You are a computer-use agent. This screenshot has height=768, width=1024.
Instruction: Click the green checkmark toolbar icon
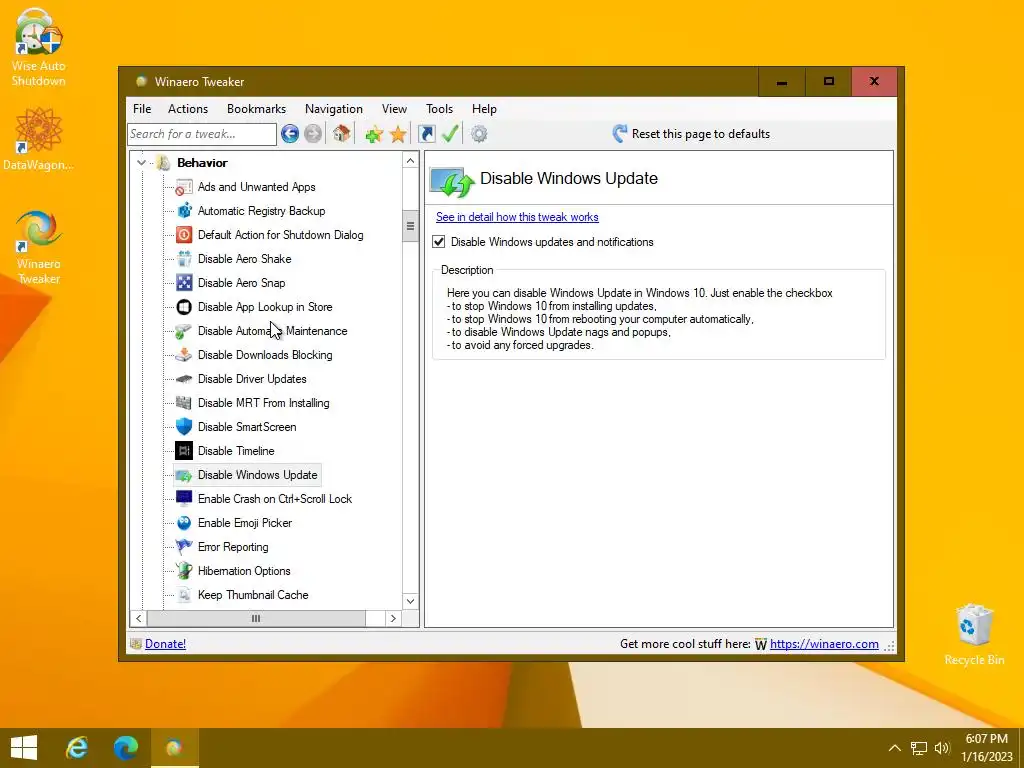450,134
